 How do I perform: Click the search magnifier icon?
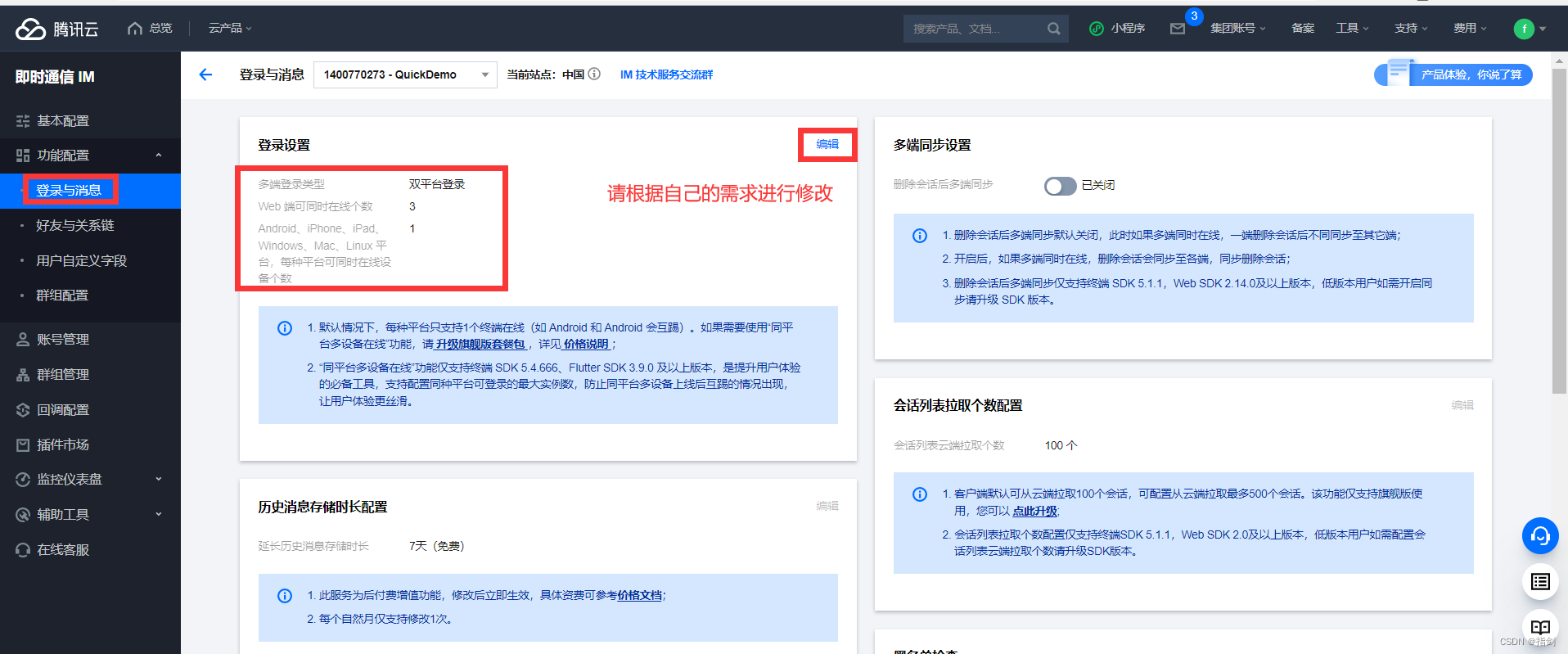click(x=1053, y=29)
